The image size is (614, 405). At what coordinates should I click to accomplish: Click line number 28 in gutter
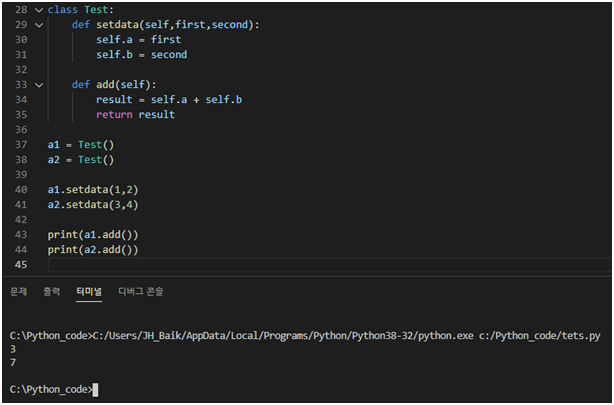click(21, 10)
